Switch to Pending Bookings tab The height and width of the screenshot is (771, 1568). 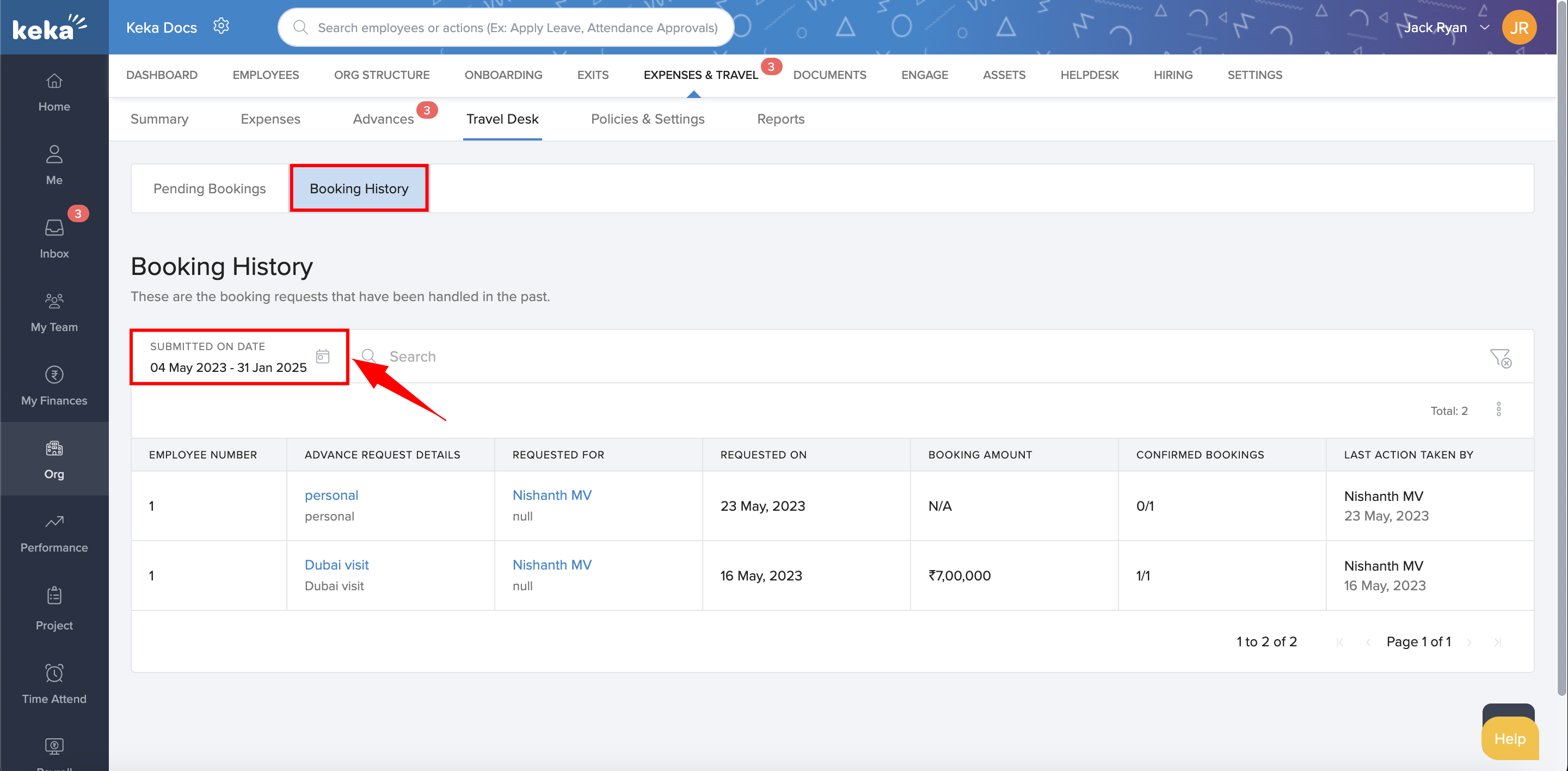point(210,188)
